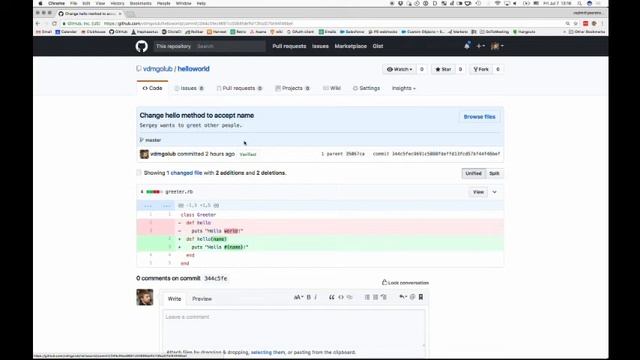Image resolution: width=640 pixels, height=360 pixels.
Task: Add a task list via toolbar
Action: pos(384,297)
